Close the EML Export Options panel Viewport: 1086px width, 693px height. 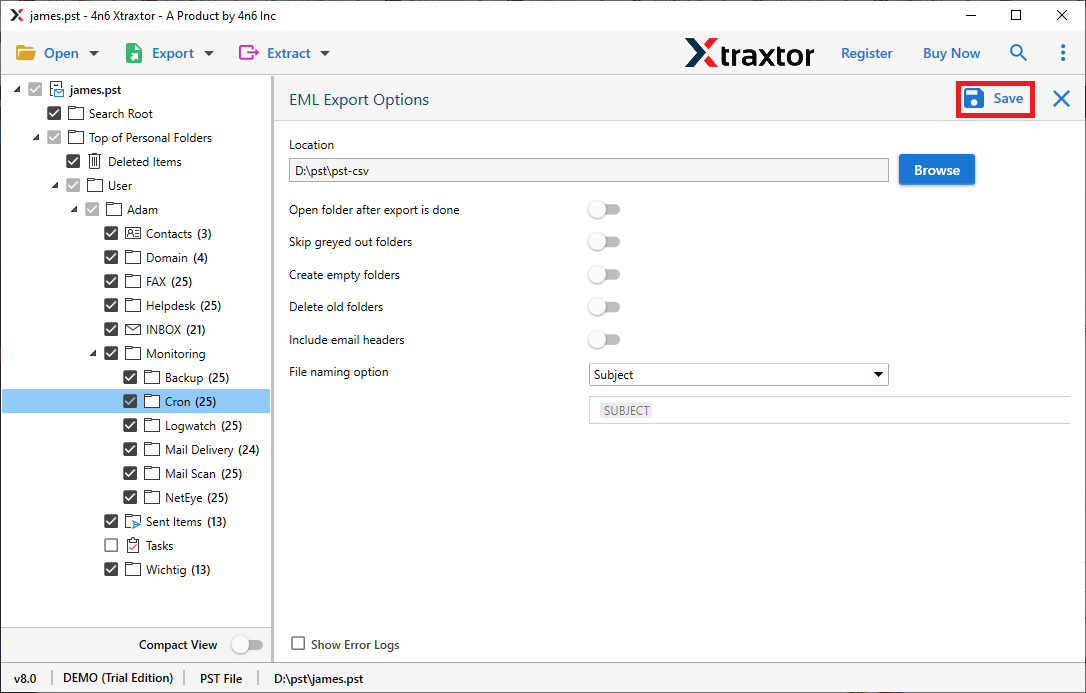click(1061, 98)
